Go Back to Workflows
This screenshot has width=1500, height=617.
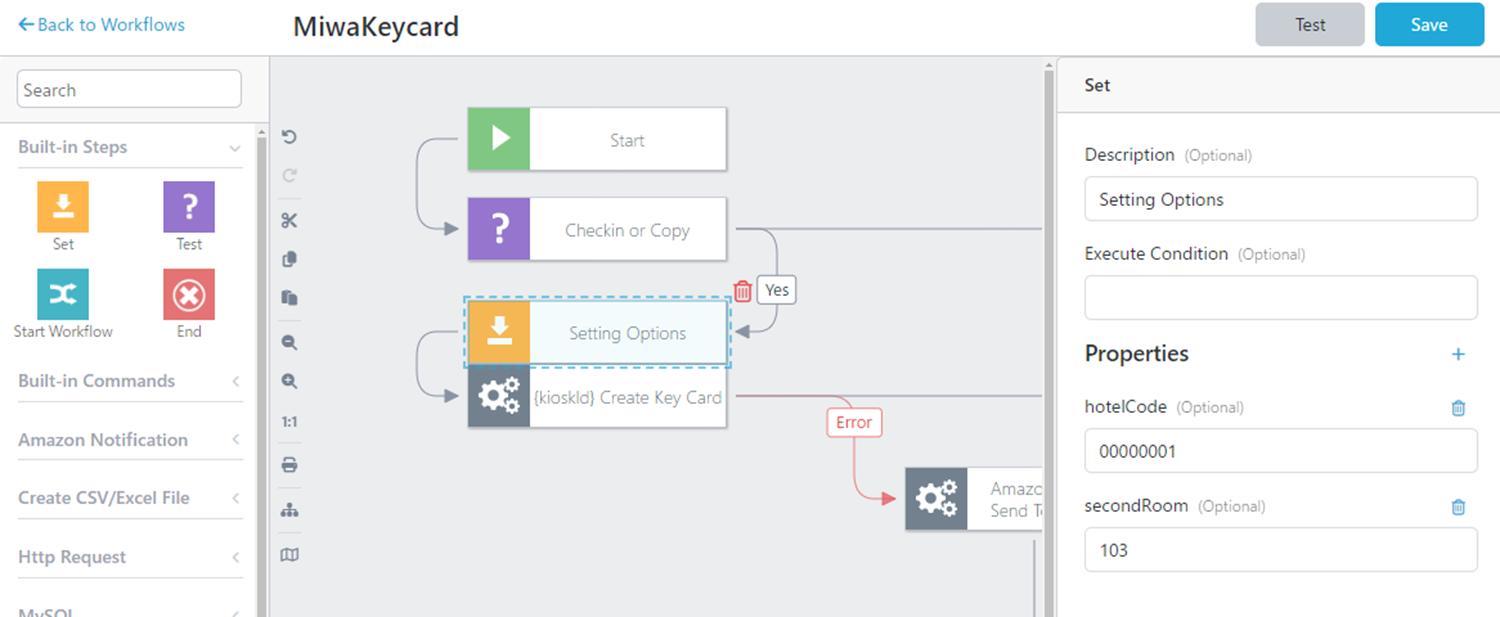tap(101, 25)
